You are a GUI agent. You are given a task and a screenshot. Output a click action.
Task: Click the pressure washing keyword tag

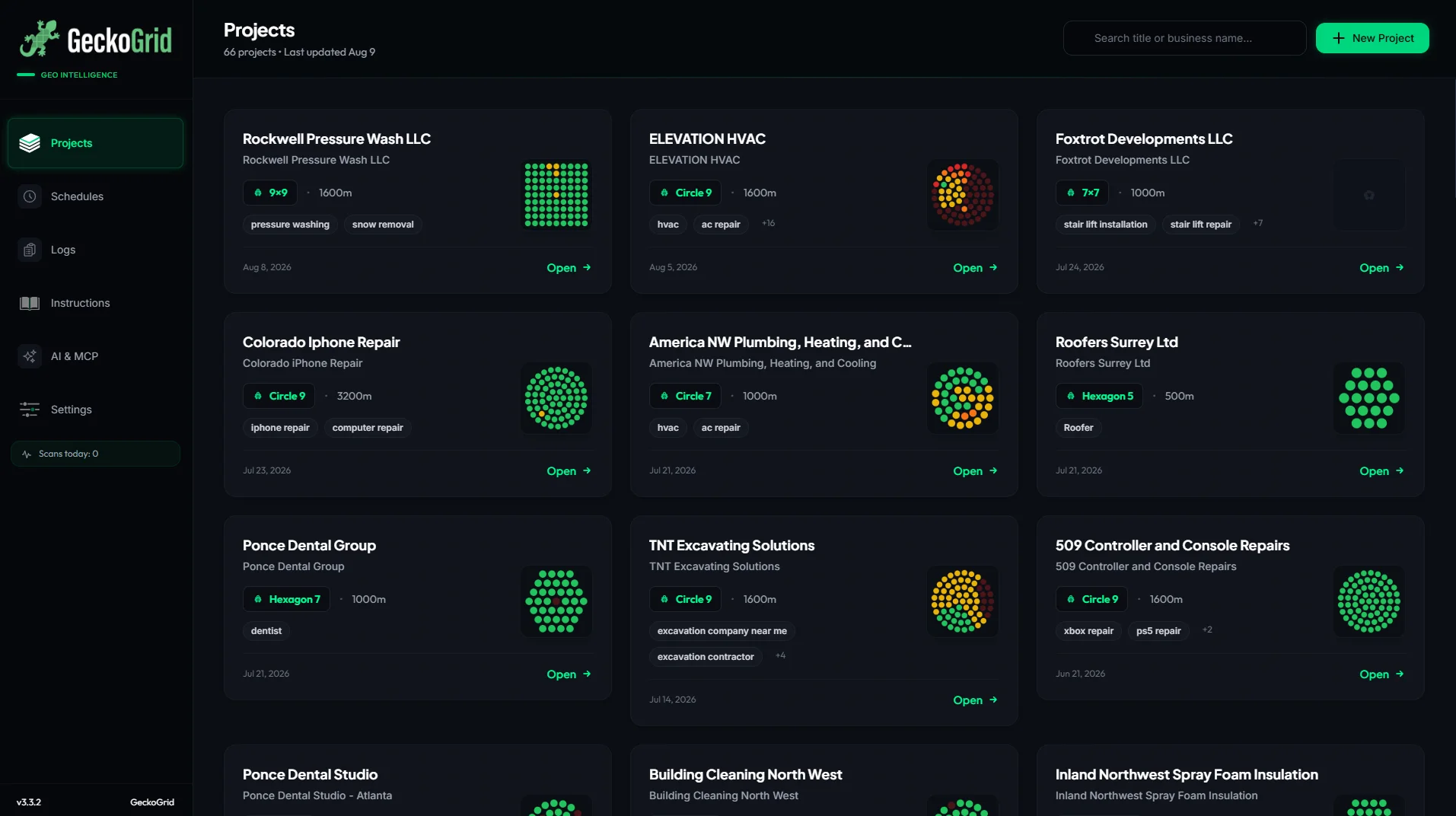(x=290, y=225)
